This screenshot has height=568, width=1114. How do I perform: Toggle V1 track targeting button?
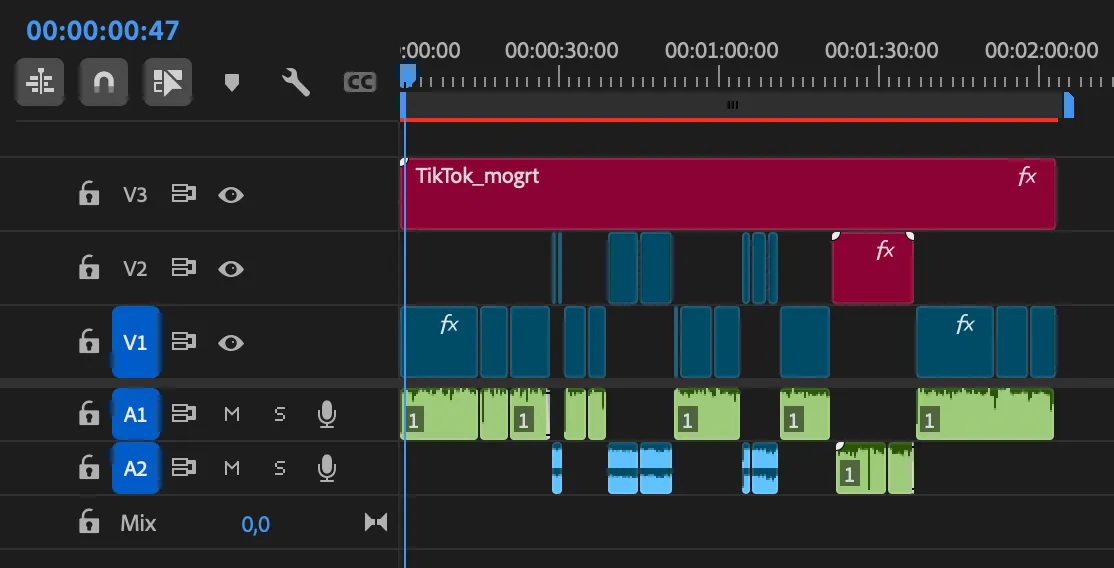click(135, 342)
